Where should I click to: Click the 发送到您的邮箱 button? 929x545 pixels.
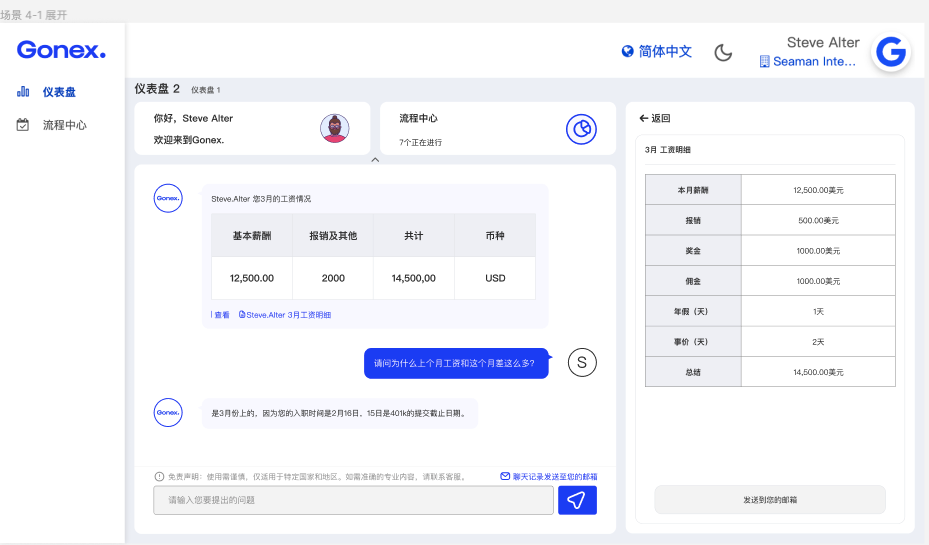click(770, 500)
